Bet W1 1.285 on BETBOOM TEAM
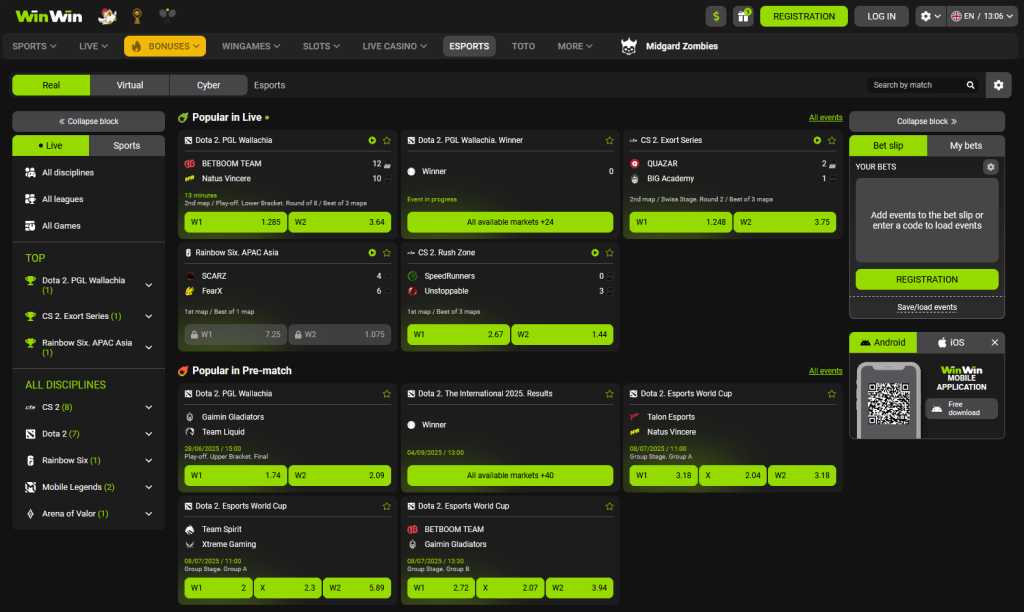This screenshot has width=1024, height=612. [235, 222]
